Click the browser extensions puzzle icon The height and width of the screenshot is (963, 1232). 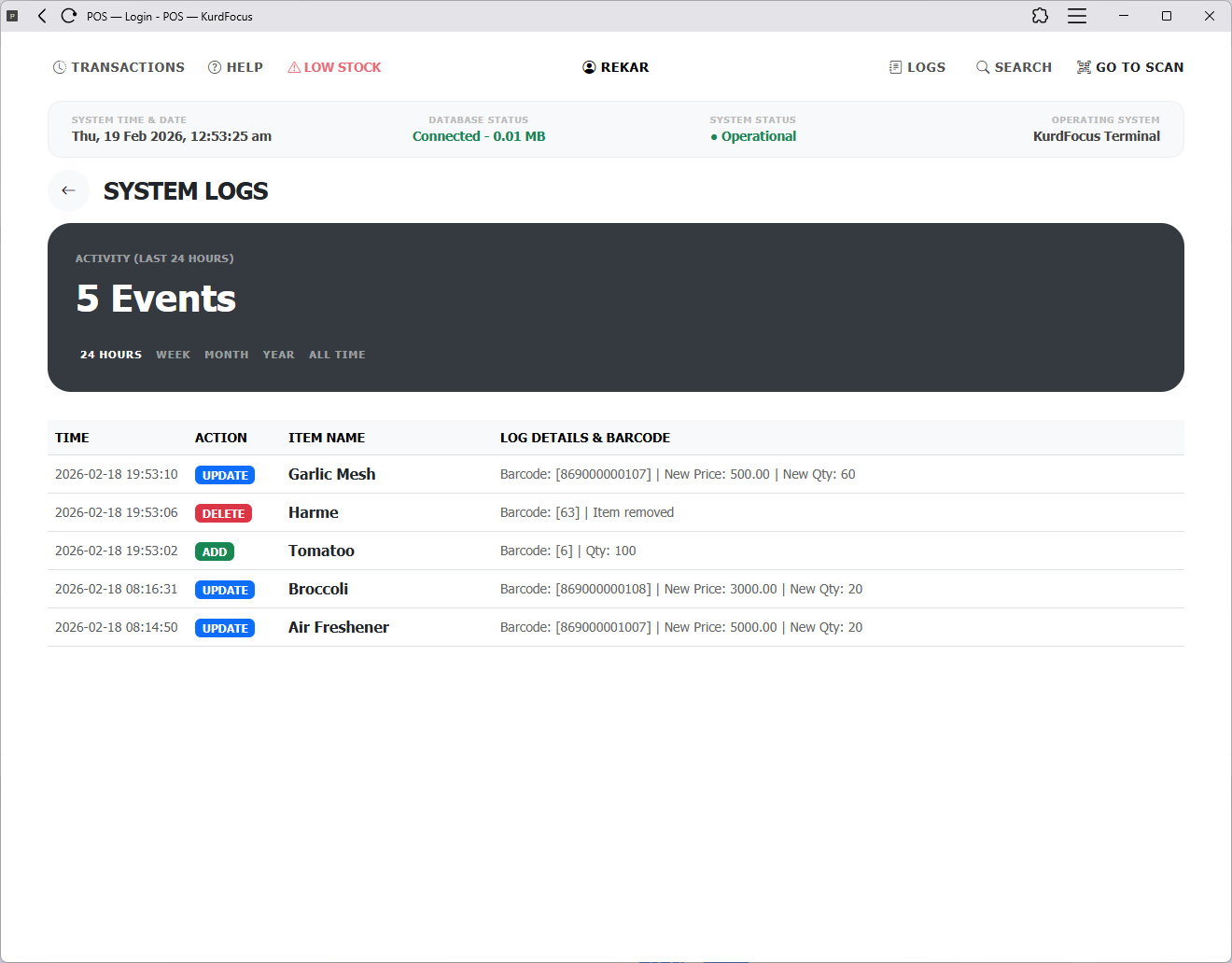pyautogui.click(x=1040, y=16)
